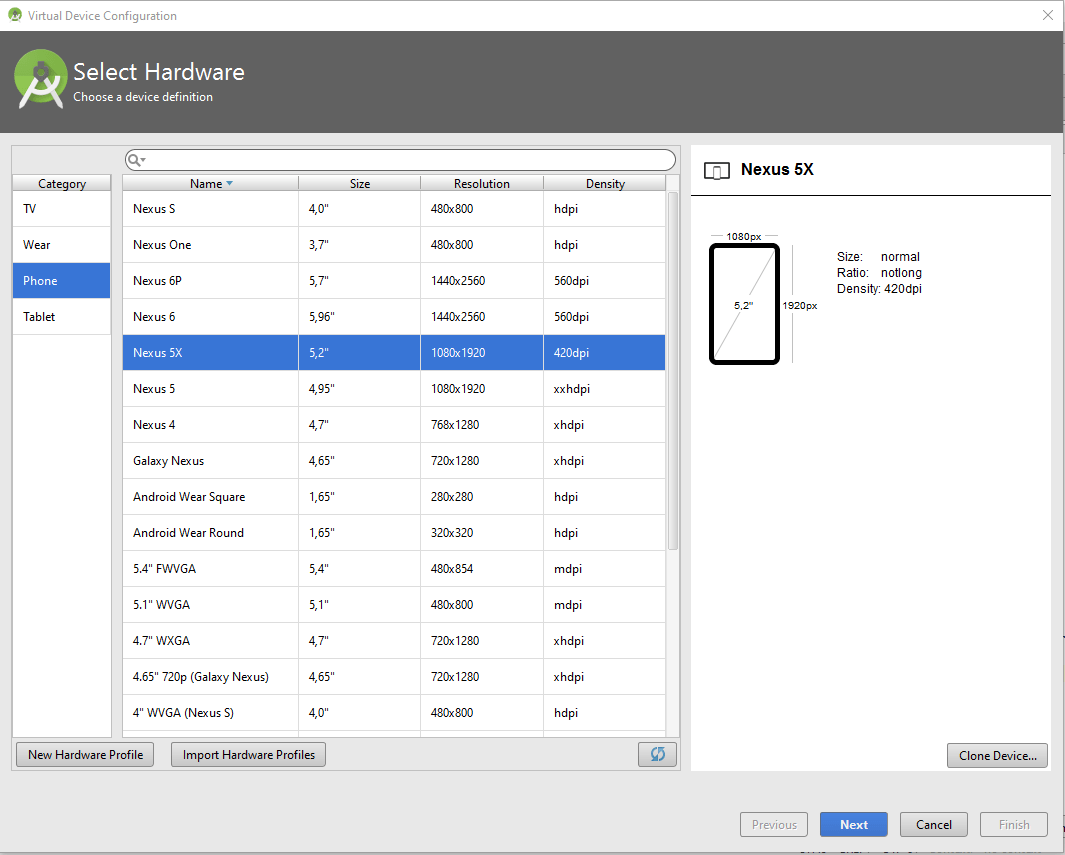Click the Previous button

click(774, 824)
